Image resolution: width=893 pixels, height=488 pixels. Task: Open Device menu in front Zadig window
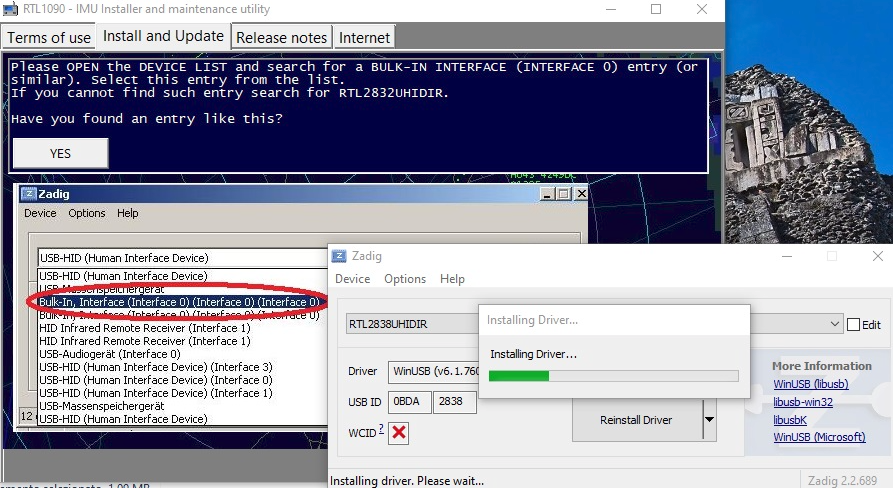click(353, 279)
